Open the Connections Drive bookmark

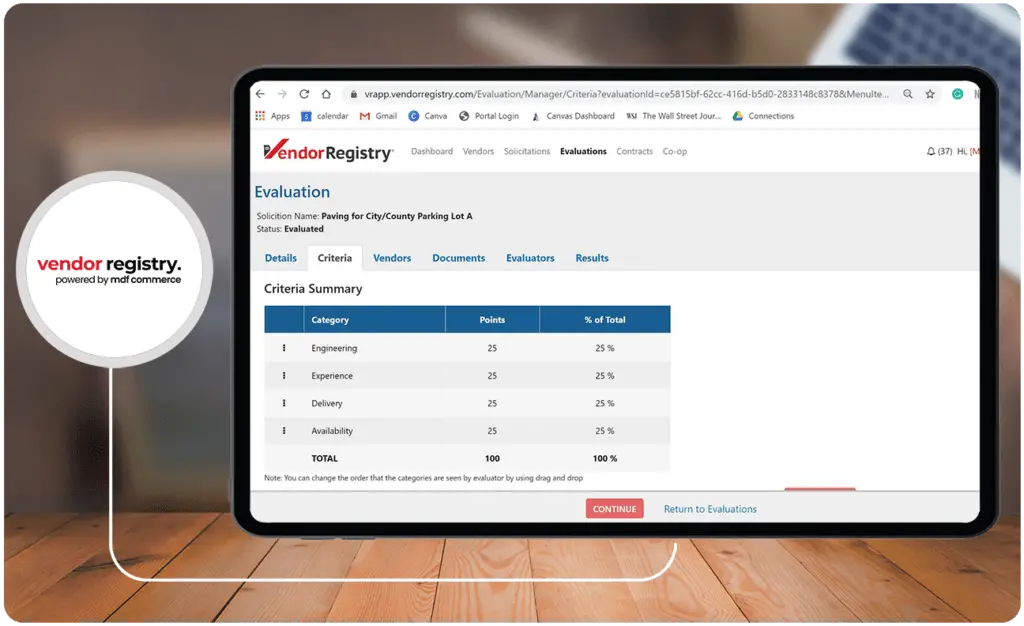[763, 116]
